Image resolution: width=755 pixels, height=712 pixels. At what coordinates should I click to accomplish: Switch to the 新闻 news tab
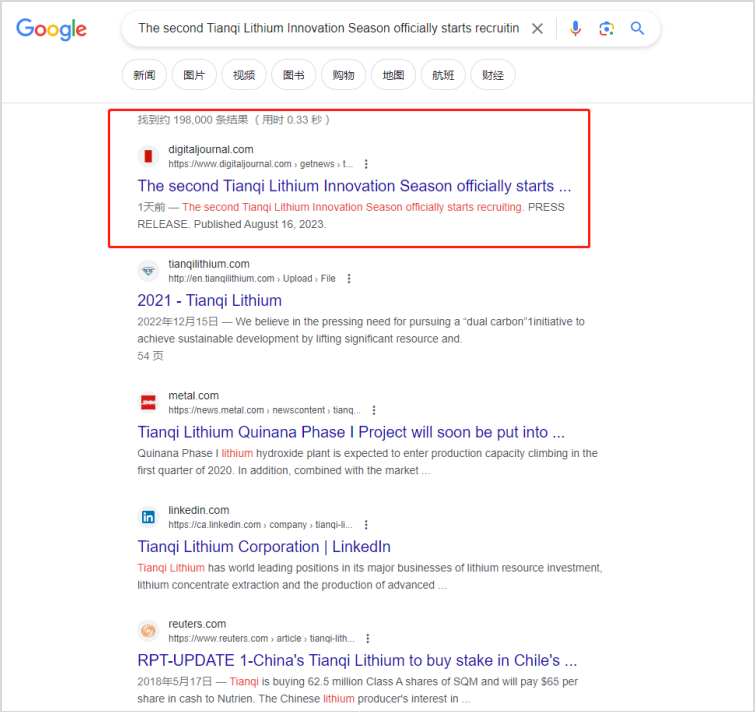tap(144, 75)
